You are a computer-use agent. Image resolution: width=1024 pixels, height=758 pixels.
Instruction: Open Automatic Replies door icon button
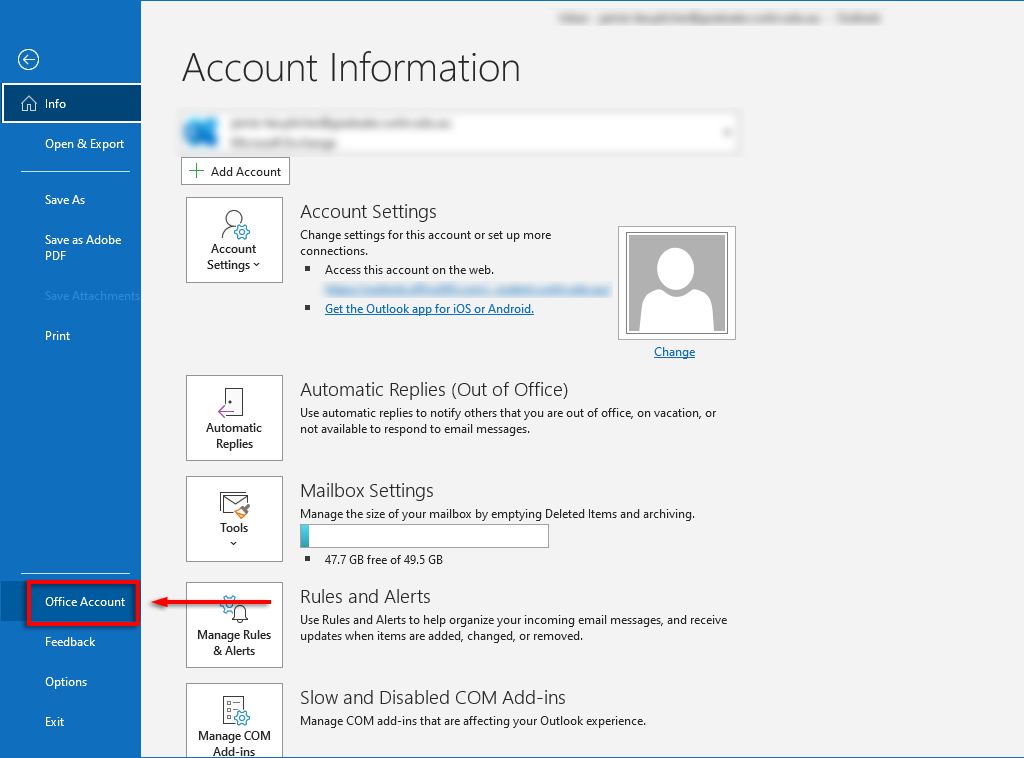233,402
